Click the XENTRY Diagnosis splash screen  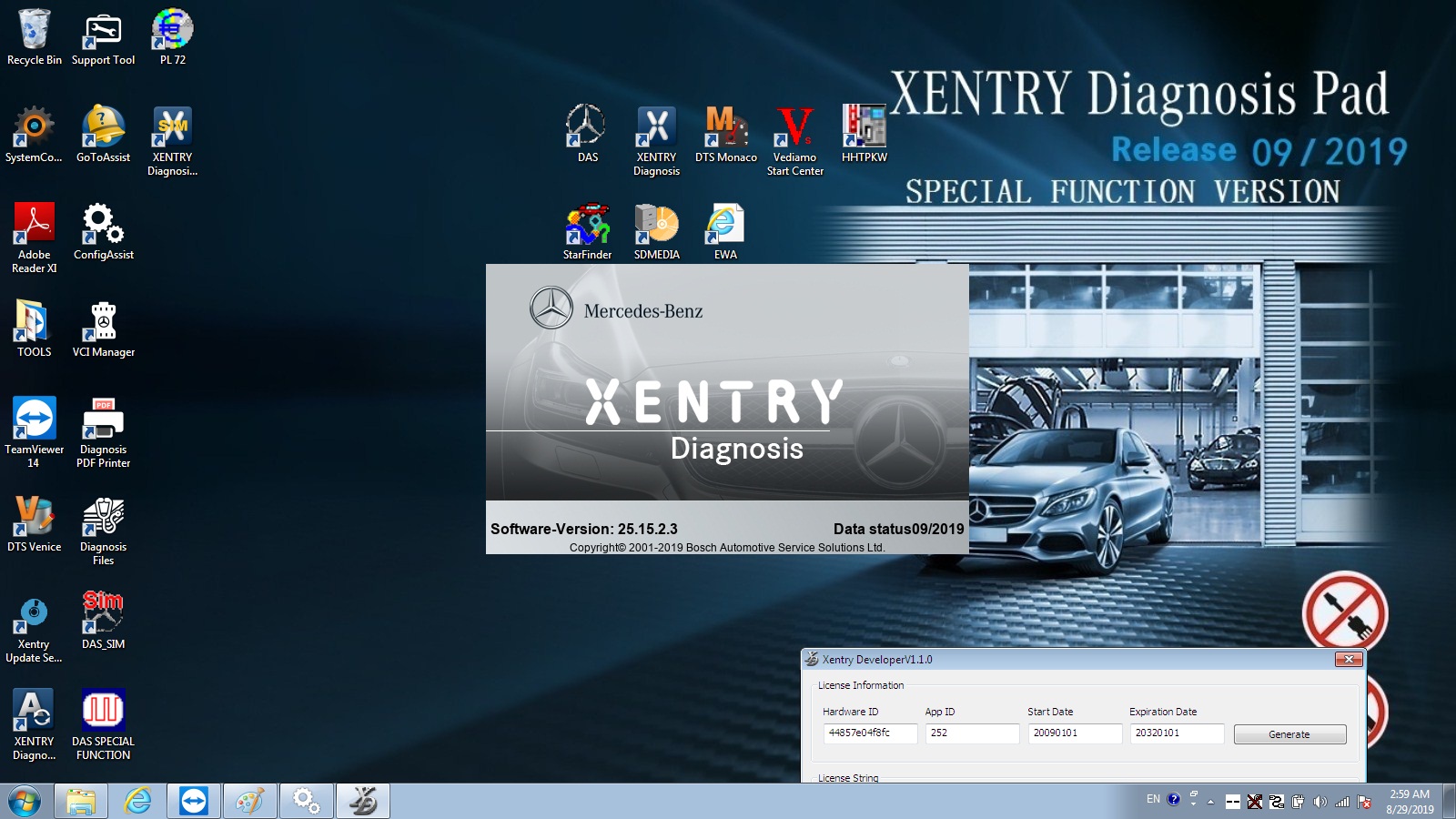tap(727, 409)
